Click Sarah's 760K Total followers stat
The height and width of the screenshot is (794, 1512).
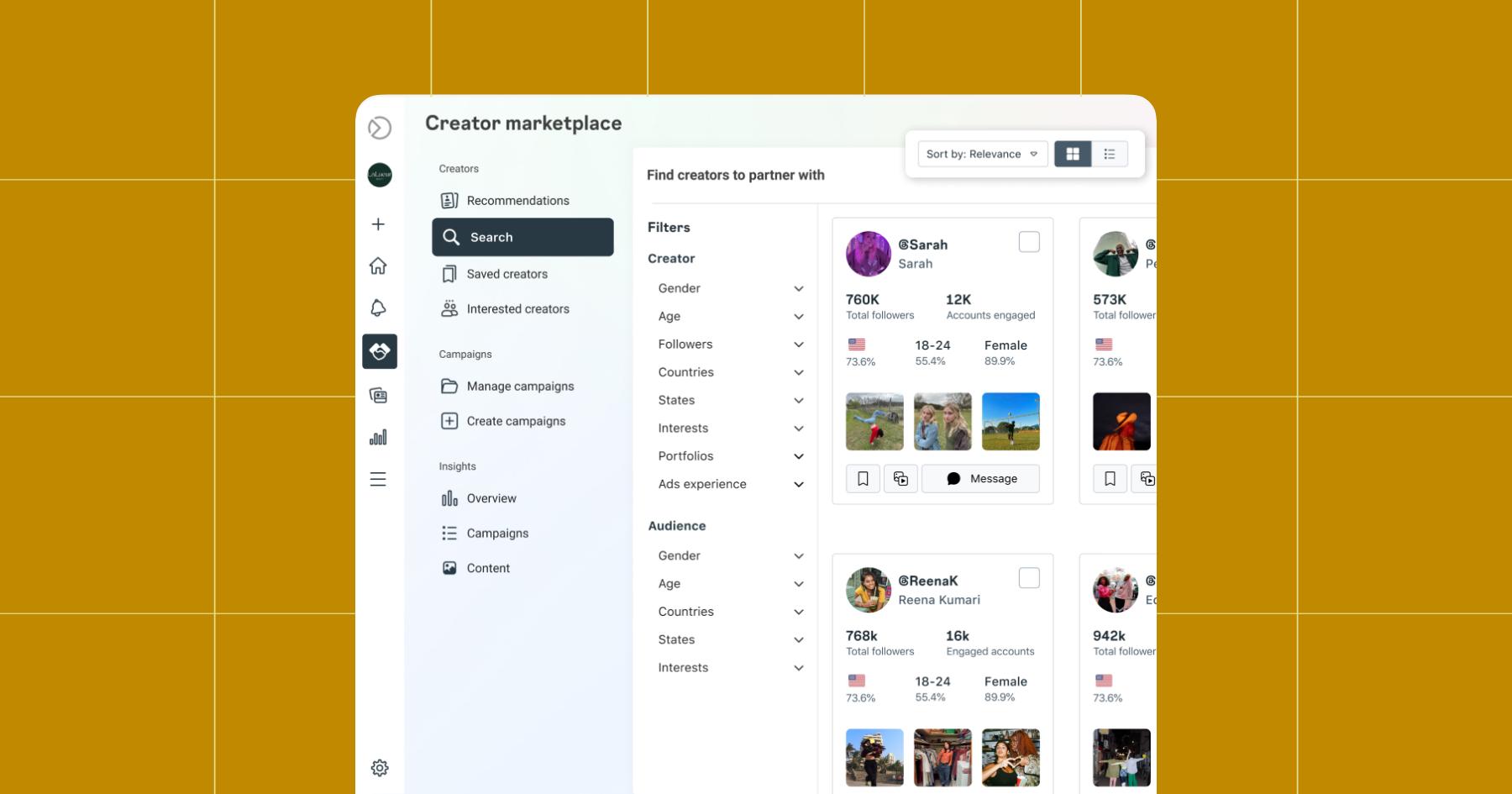click(x=879, y=307)
